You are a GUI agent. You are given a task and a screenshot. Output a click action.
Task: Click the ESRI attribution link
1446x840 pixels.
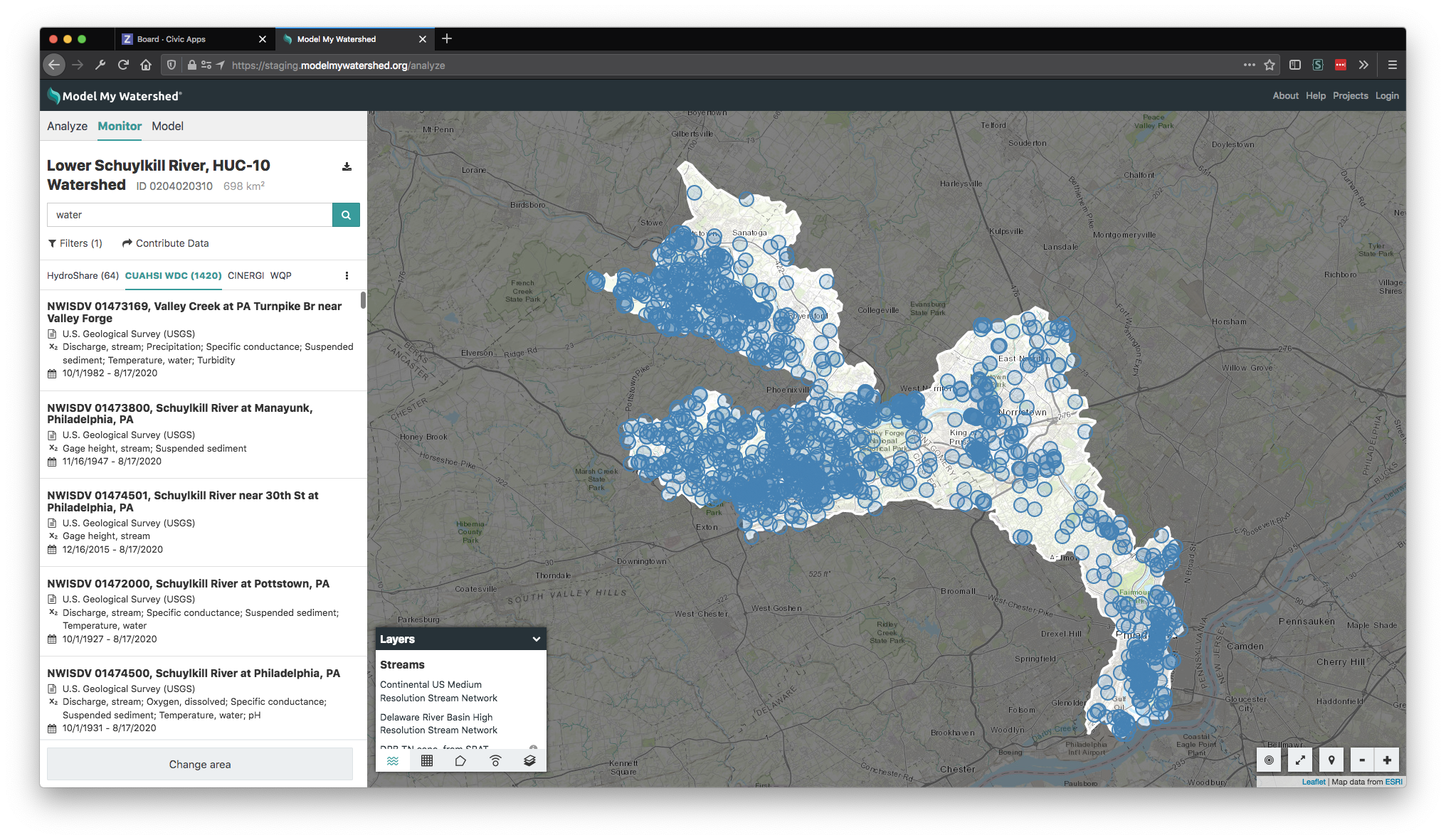[1393, 782]
